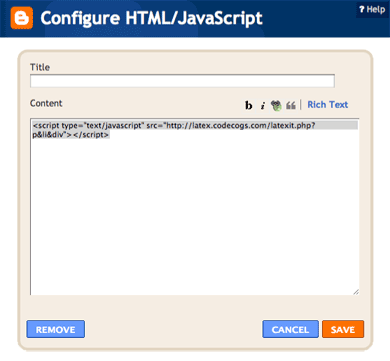Image resolution: width=390 pixels, height=361 pixels.
Task: Apply blockquote with the quotation mark icon
Action: (291, 105)
